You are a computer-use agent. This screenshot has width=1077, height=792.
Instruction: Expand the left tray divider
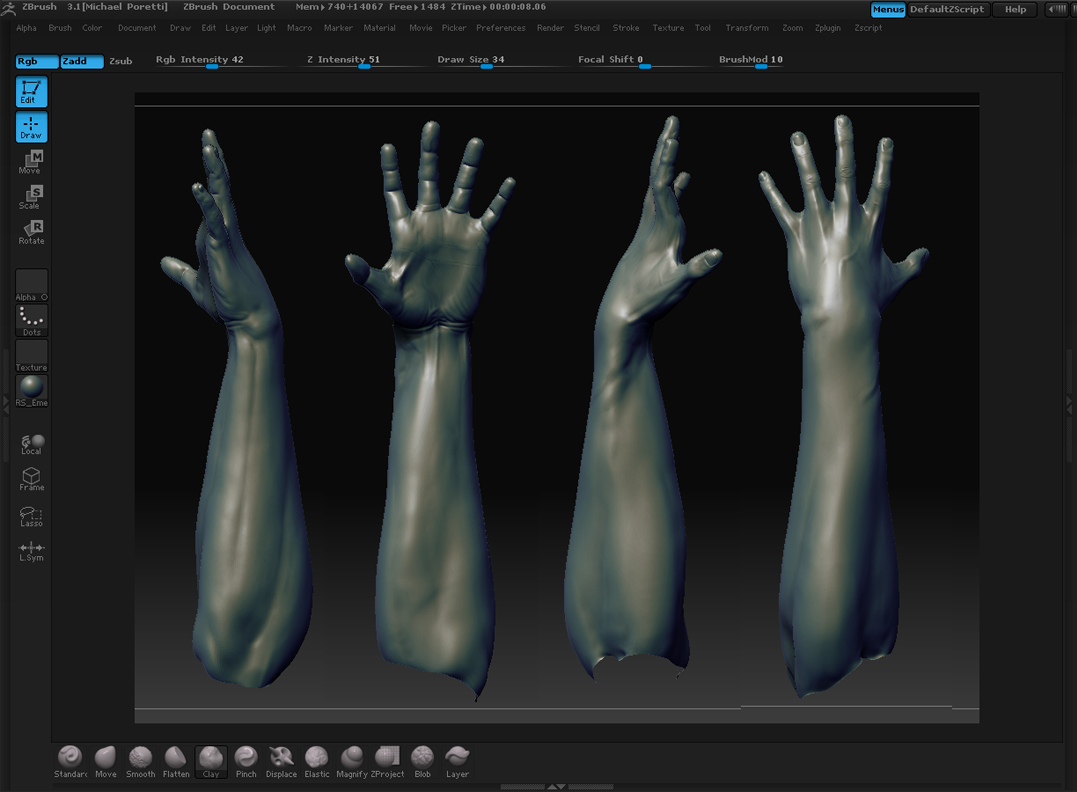pos(6,405)
